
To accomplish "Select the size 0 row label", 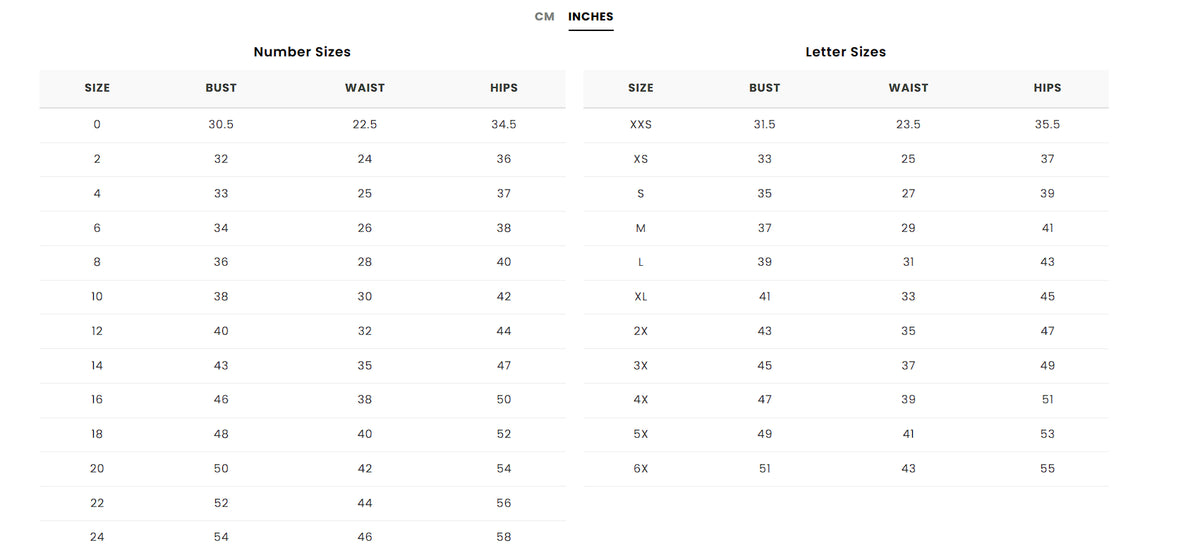I will click(97, 125).
